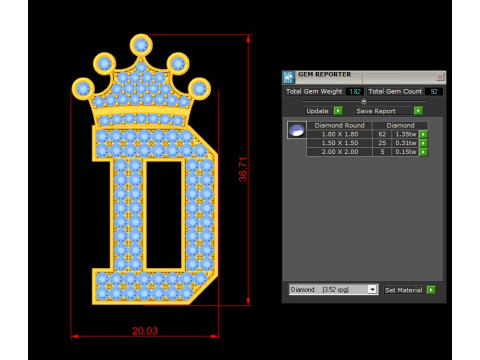This screenshot has height=360, width=480.
Task: Click the Total Gem Weight value field
Action: [x=355, y=91]
